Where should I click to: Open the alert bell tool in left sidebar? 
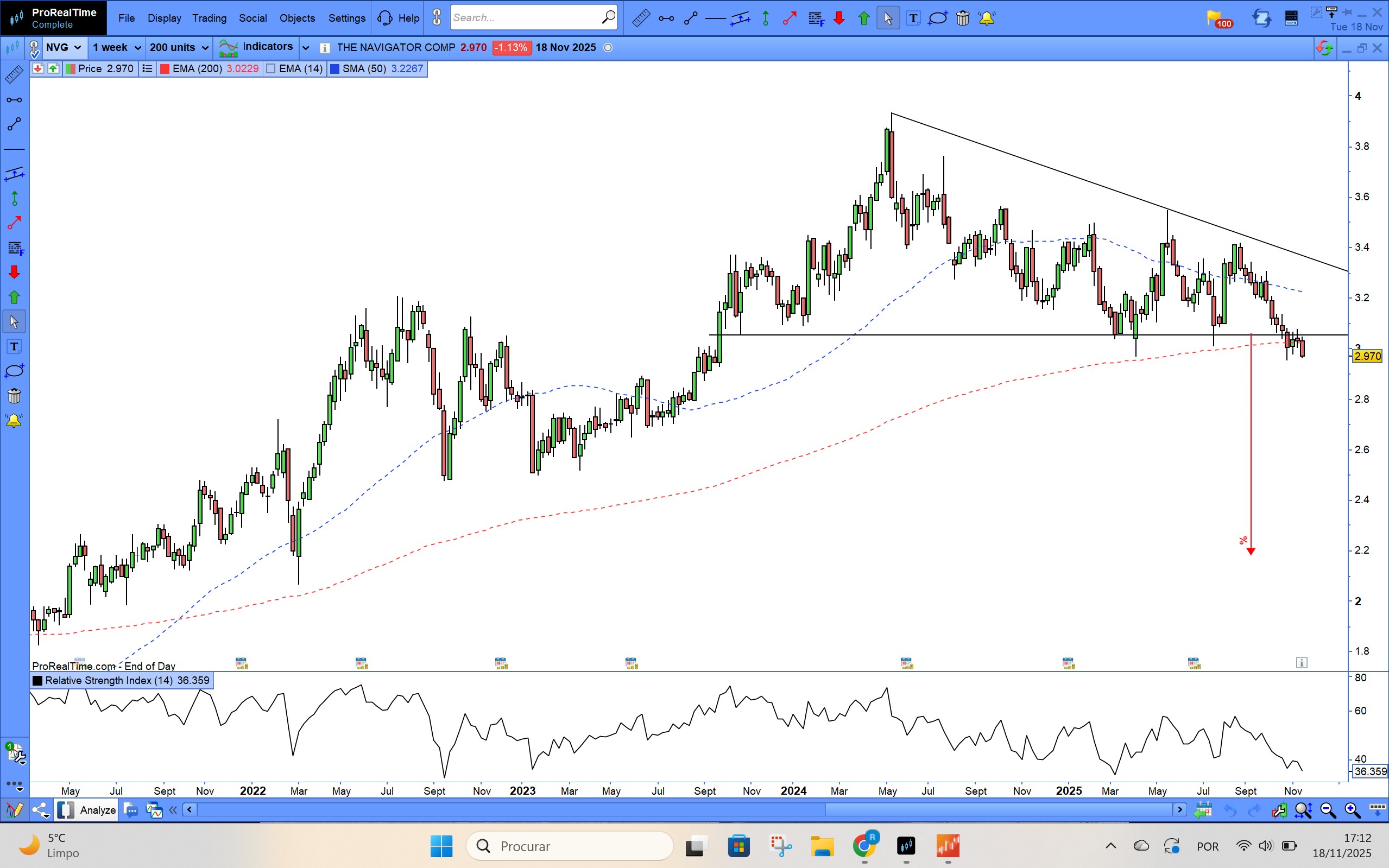point(14,421)
